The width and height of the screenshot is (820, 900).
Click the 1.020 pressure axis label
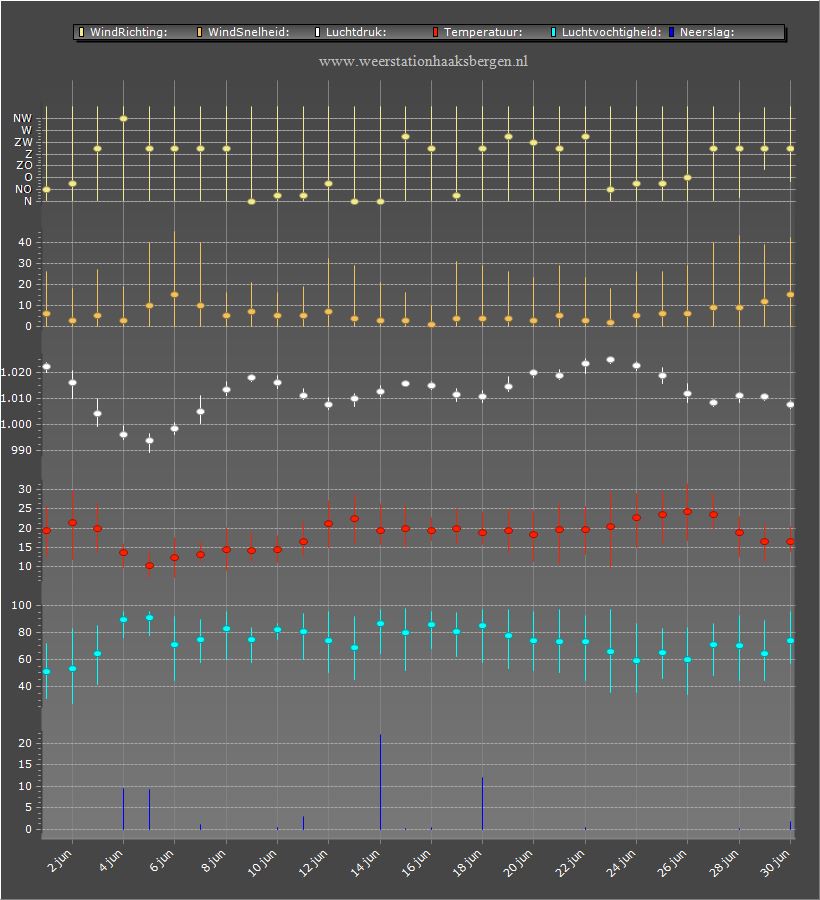point(16,373)
